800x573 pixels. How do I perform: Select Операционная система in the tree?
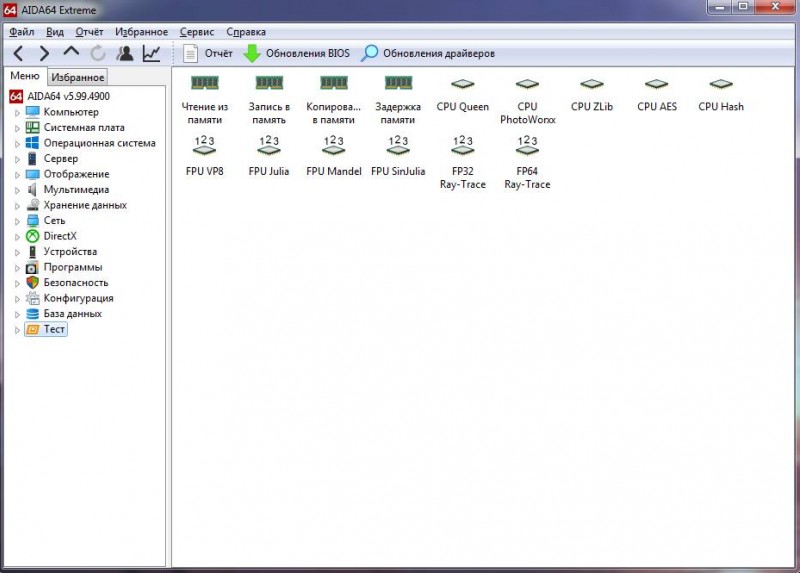pos(91,143)
